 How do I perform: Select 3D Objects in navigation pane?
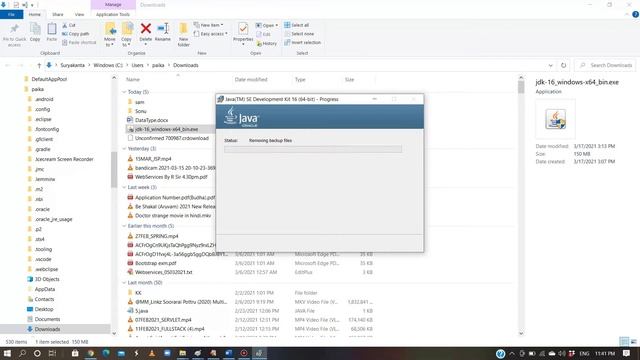coord(47,279)
